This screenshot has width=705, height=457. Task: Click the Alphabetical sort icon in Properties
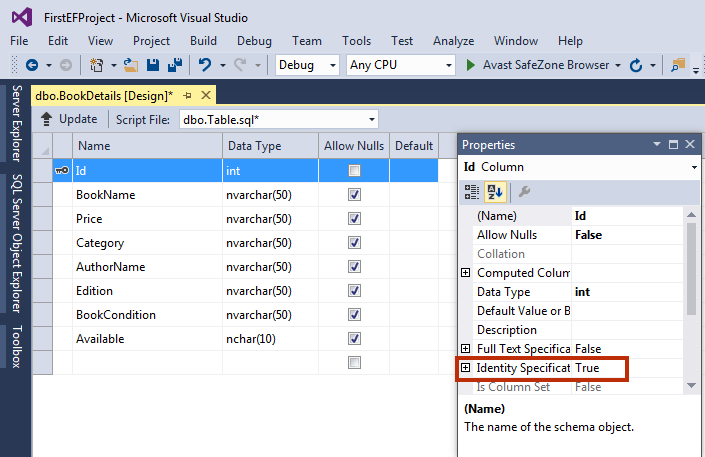(x=495, y=192)
